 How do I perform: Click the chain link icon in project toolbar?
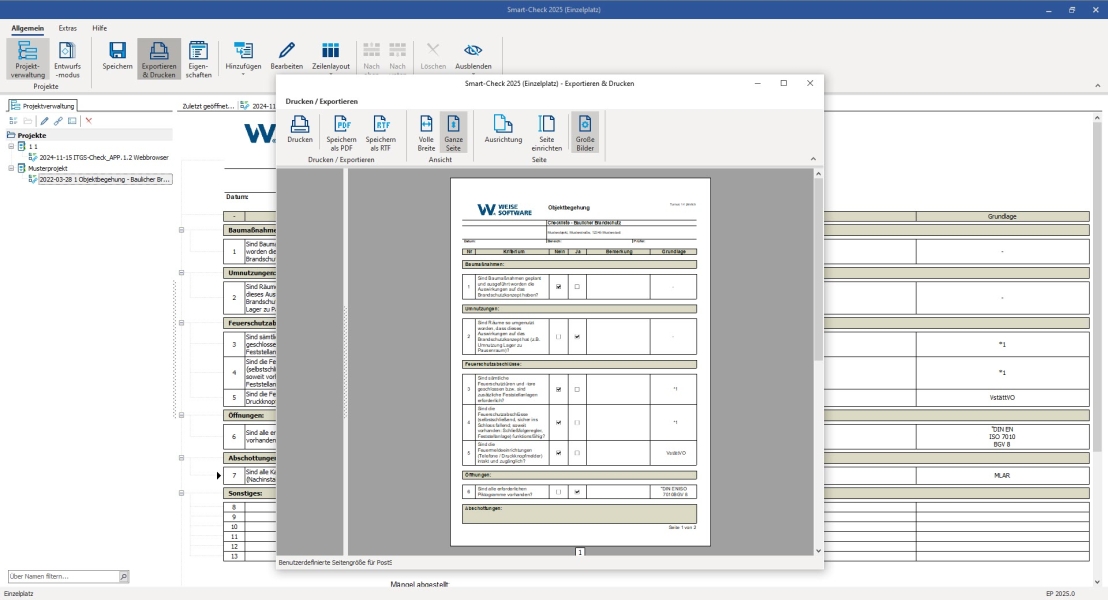[58, 121]
